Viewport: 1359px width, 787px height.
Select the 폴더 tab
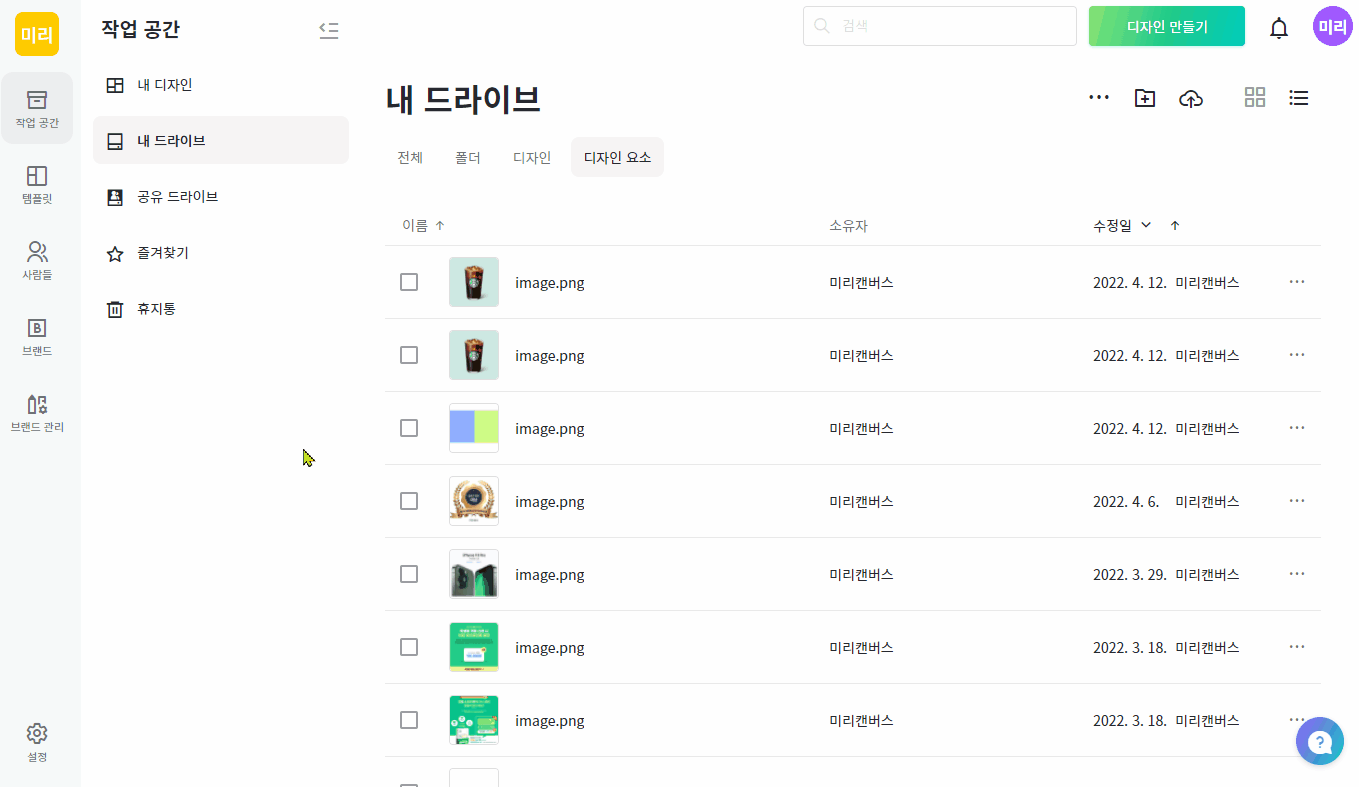pos(468,158)
